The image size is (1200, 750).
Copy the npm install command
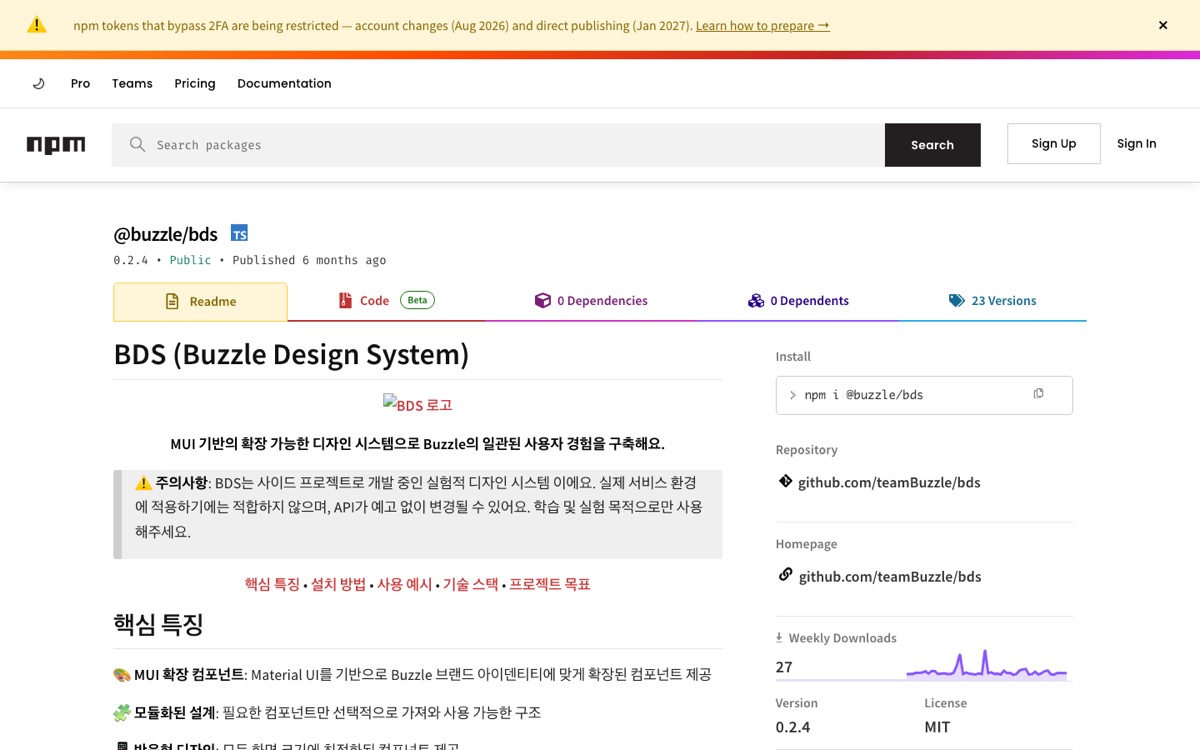[x=1038, y=394]
